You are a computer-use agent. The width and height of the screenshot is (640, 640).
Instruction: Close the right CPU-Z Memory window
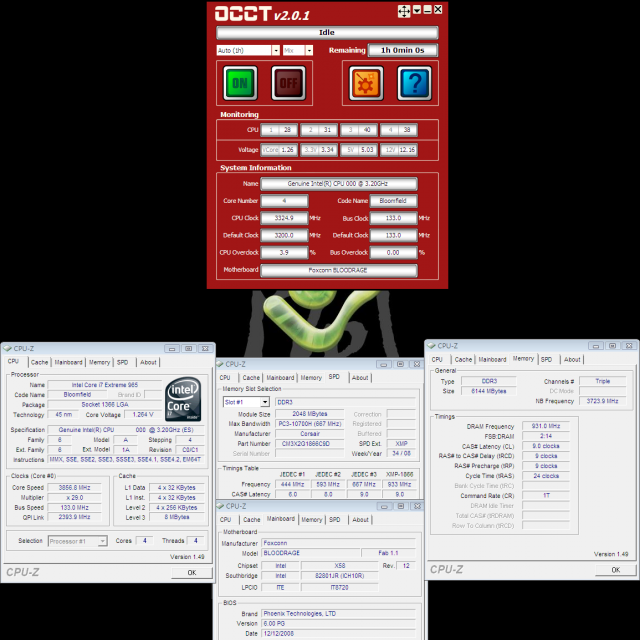click(x=629, y=346)
